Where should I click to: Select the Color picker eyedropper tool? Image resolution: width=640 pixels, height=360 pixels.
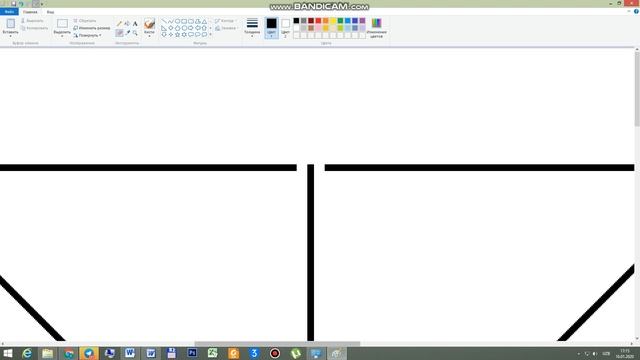tap(127, 33)
